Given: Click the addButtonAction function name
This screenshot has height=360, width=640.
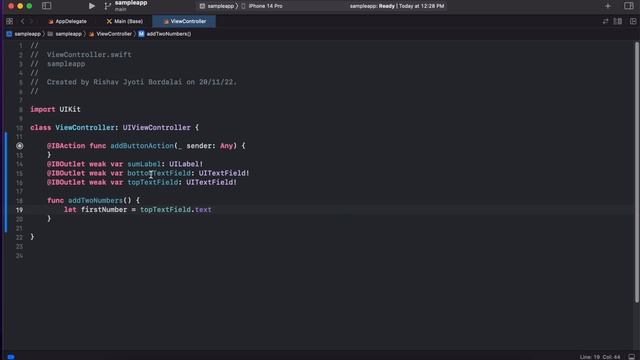Looking at the screenshot, I should pyautogui.click(x=142, y=146).
